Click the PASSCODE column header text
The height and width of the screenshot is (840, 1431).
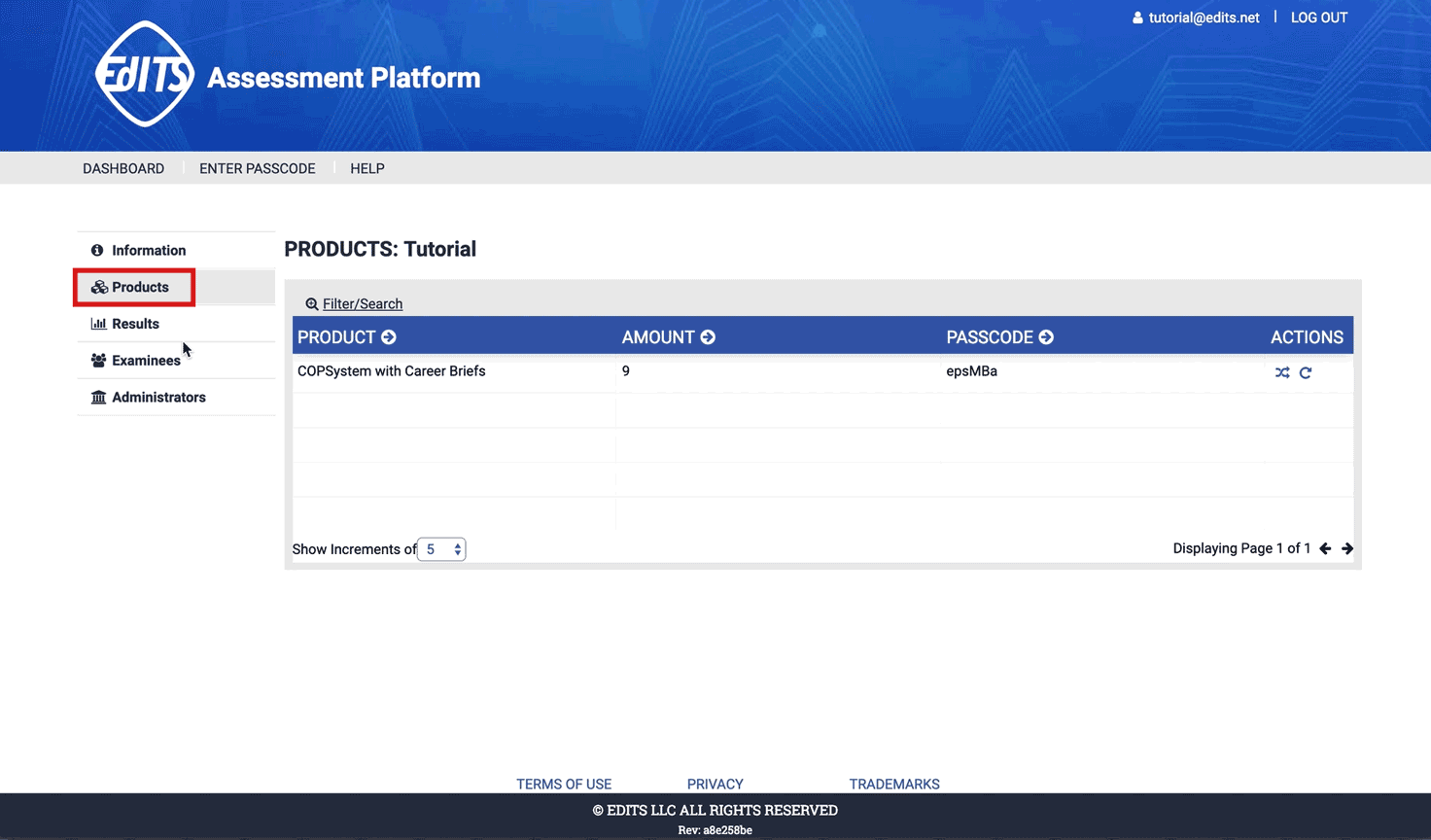coord(990,337)
